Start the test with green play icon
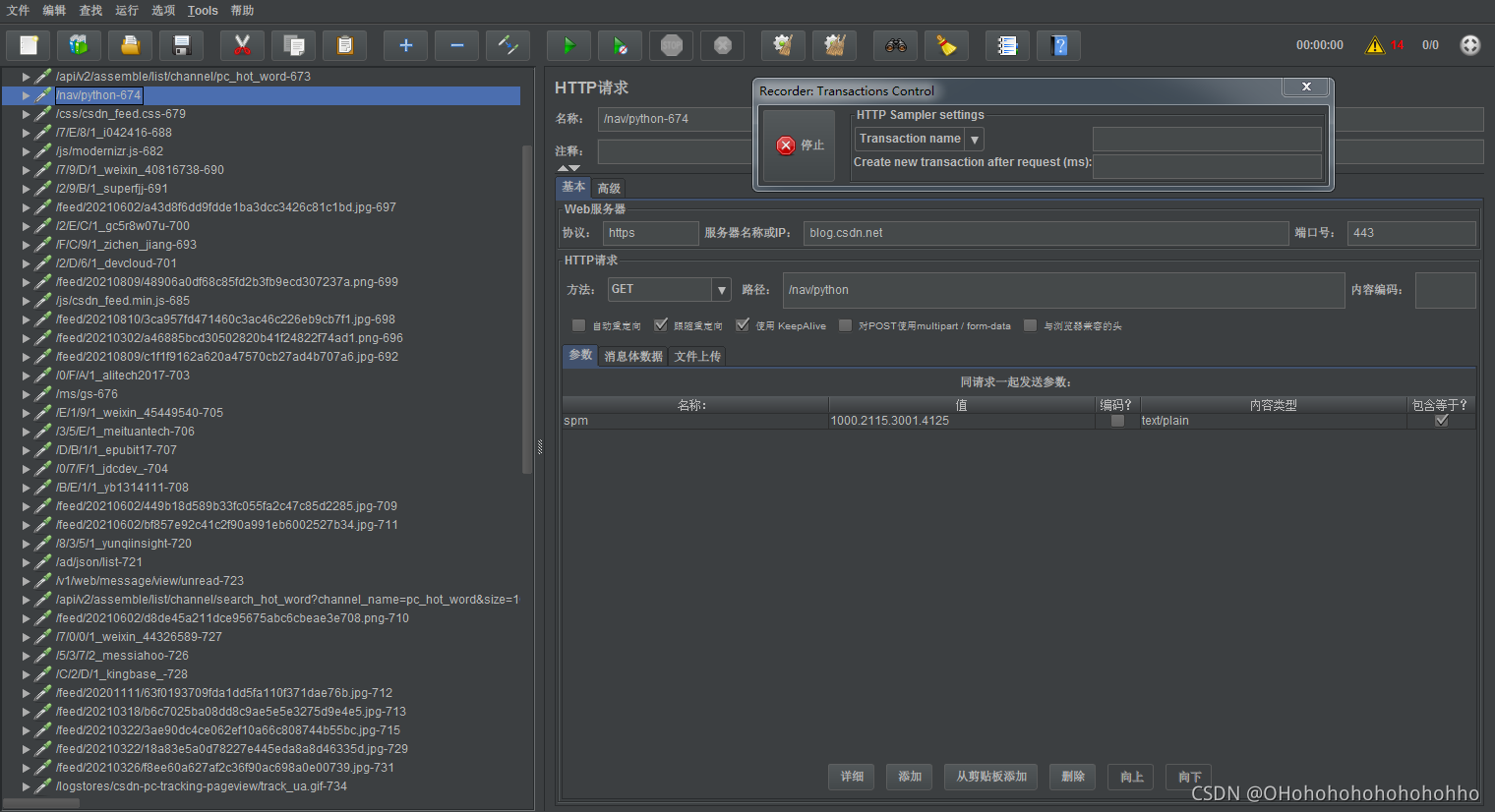 pos(568,45)
